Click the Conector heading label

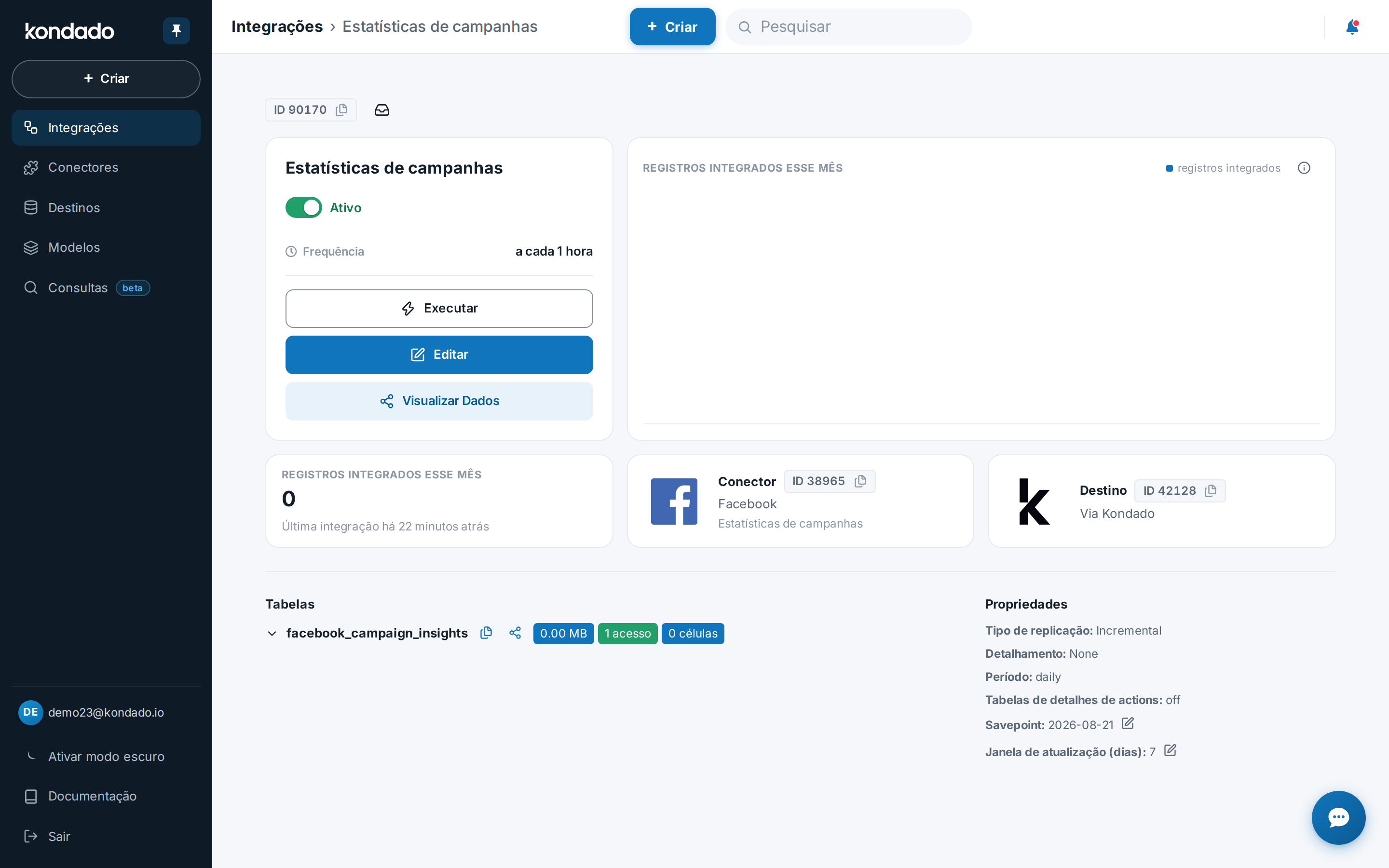coord(747,482)
